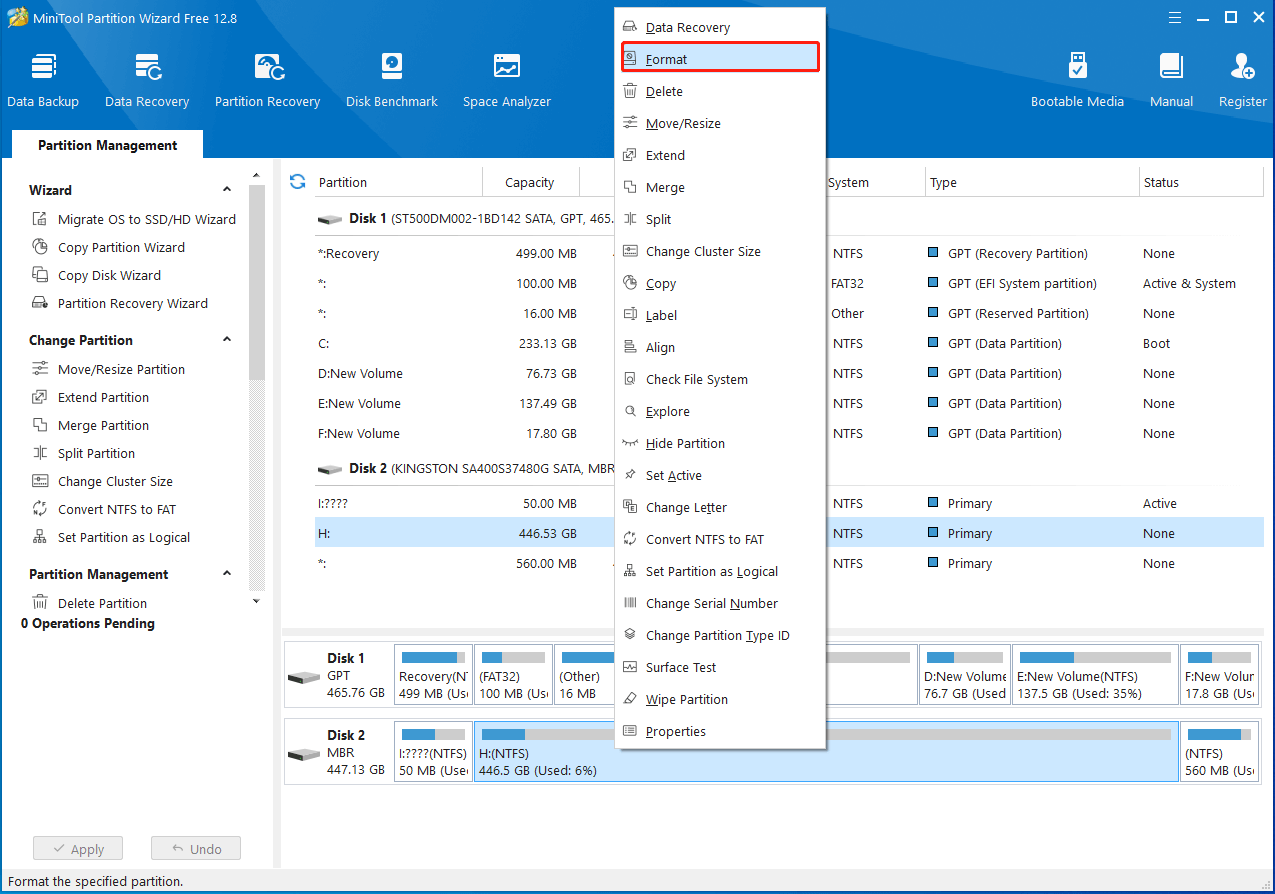Select Format in the context menu
This screenshot has height=894, width=1275.
tap(720, 59)
